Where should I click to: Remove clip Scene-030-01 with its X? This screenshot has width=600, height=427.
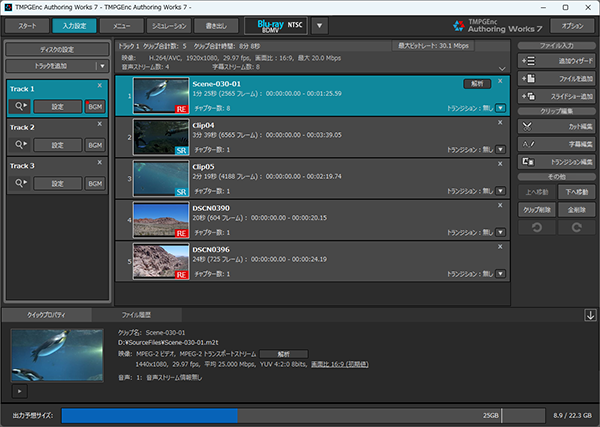pyautogui.click(x=500, y=81)
